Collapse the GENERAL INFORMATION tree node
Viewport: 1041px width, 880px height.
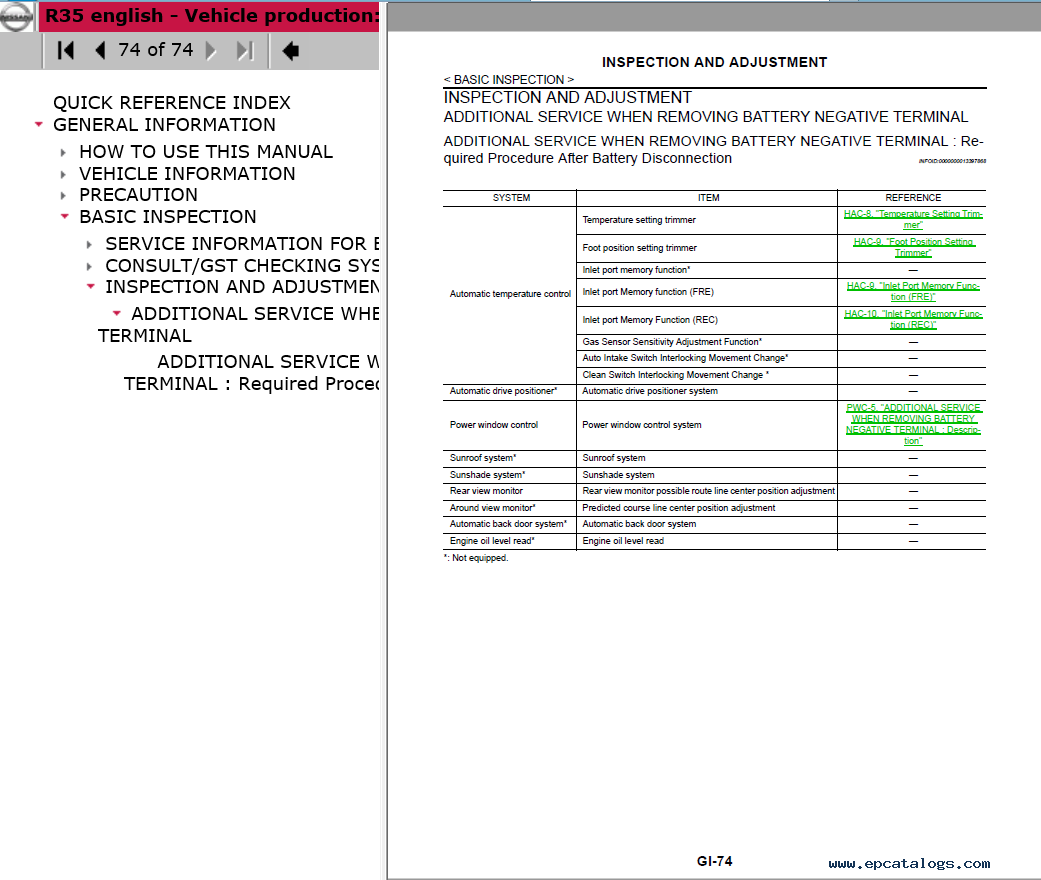pos(39,124)
